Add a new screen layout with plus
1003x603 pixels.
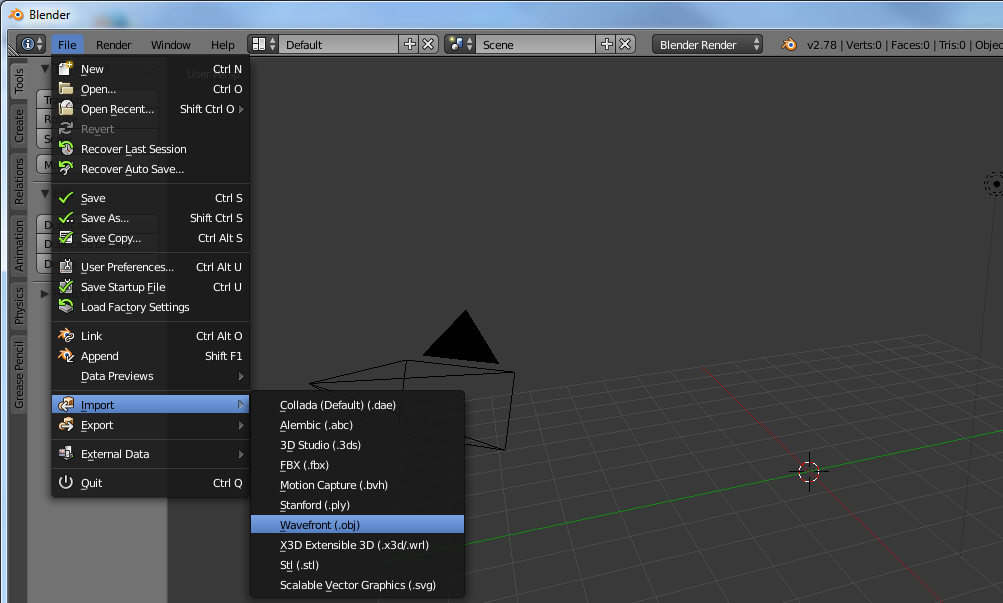[409, 45]
